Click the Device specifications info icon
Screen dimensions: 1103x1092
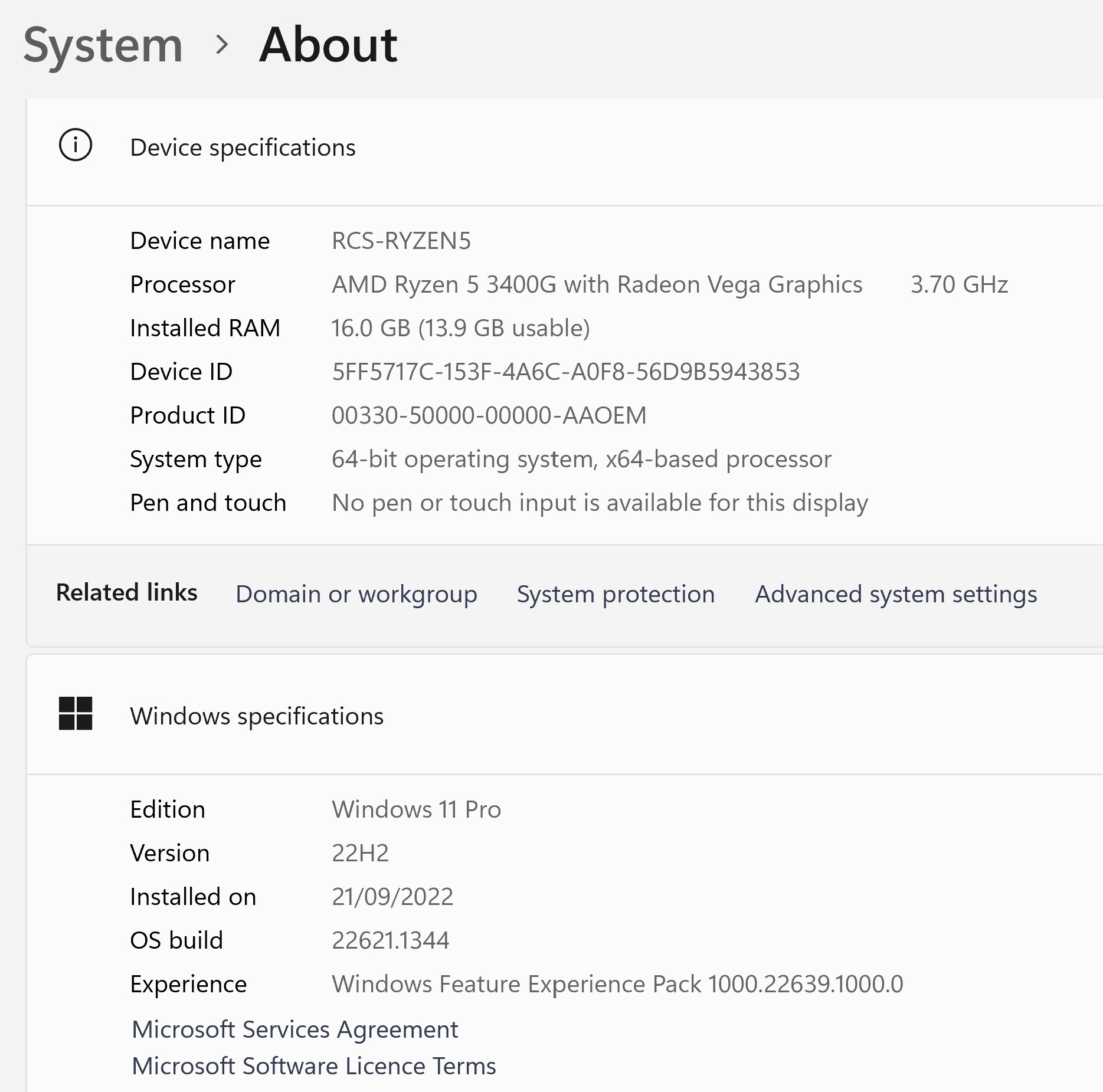coord(76,145)
